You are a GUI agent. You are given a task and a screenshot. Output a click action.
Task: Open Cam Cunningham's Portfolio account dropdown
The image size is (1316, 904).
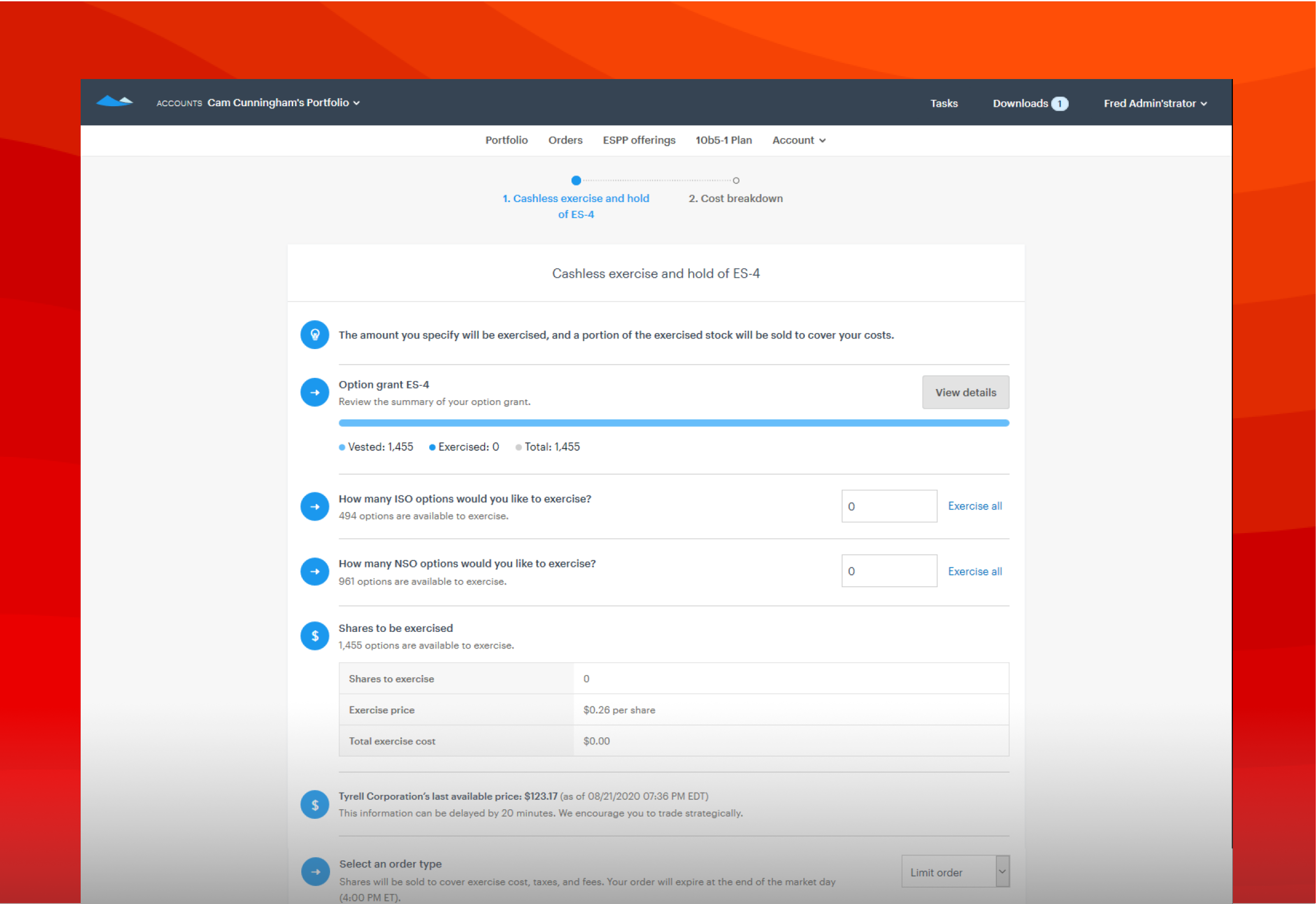(284, 103)
